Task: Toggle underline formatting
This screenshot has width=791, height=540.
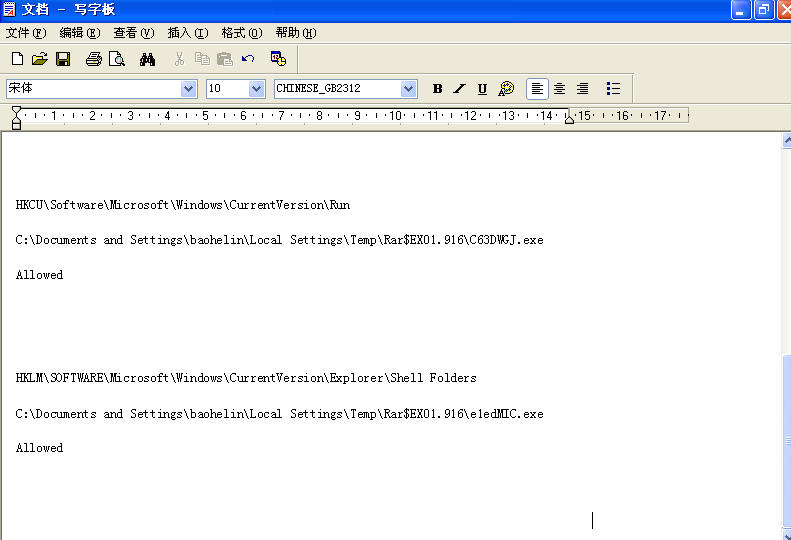Action: tap(482, 89)
